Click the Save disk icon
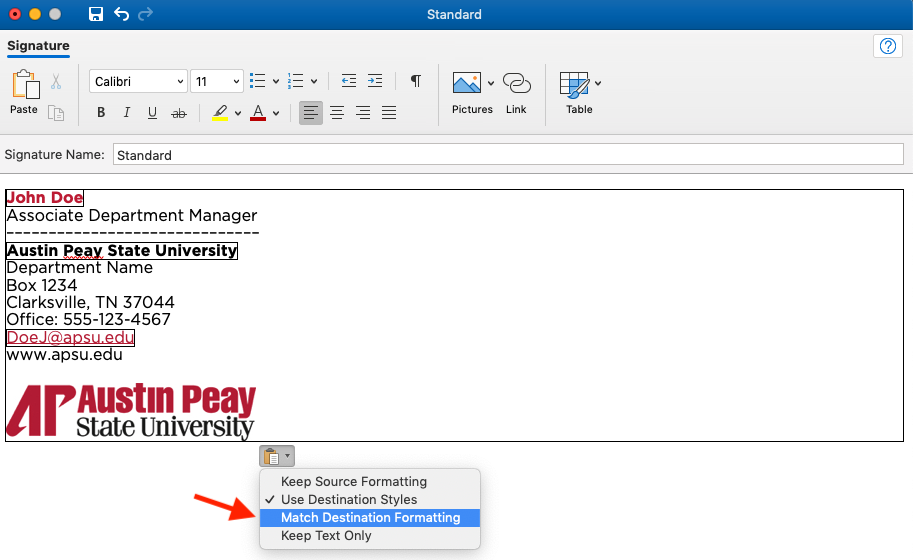Viewport: 913px width, 560px height. point(96,14)
